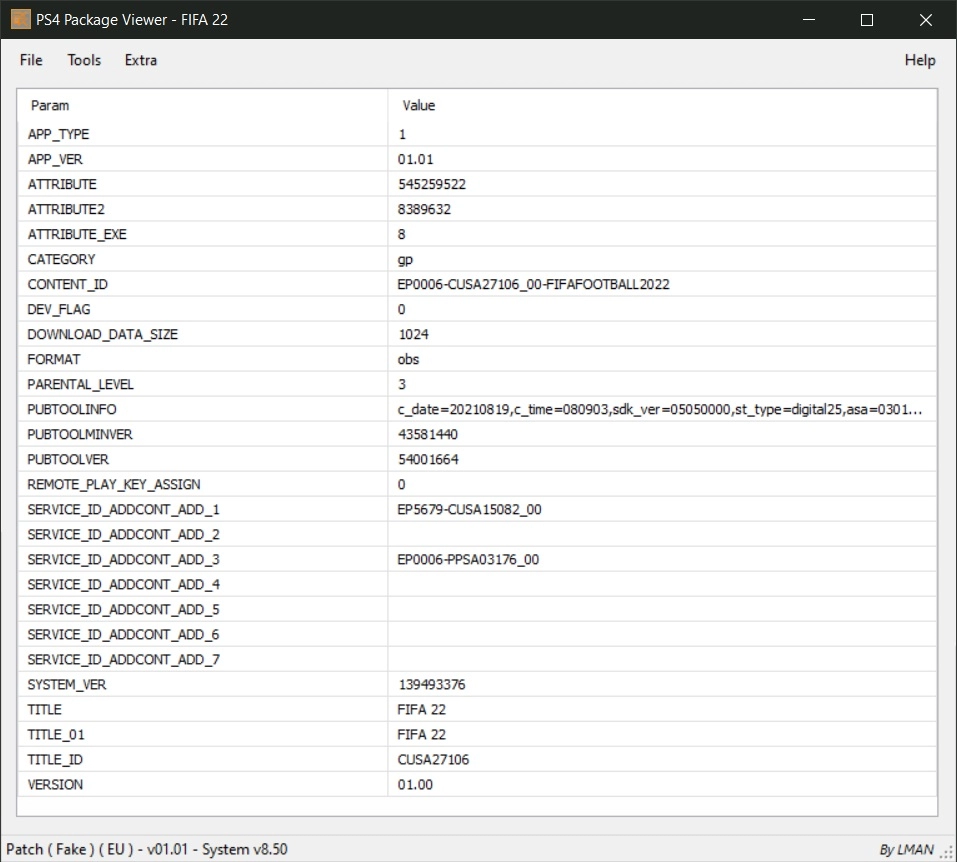The height and width of the screenshot is (862, 957).
Task: Select the EP0006-PPSA03176_00 value cell
Action: point(468,559)
